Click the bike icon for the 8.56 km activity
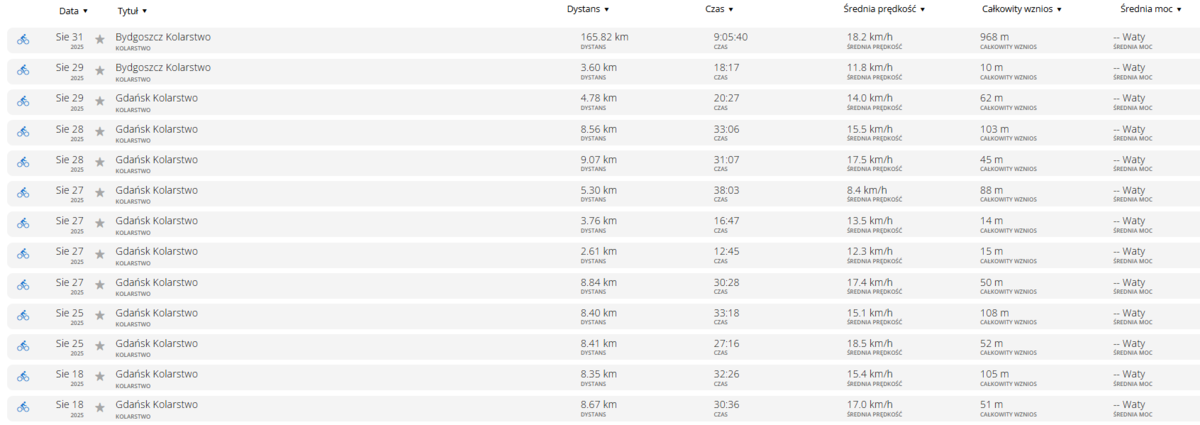 pos(23,132)
